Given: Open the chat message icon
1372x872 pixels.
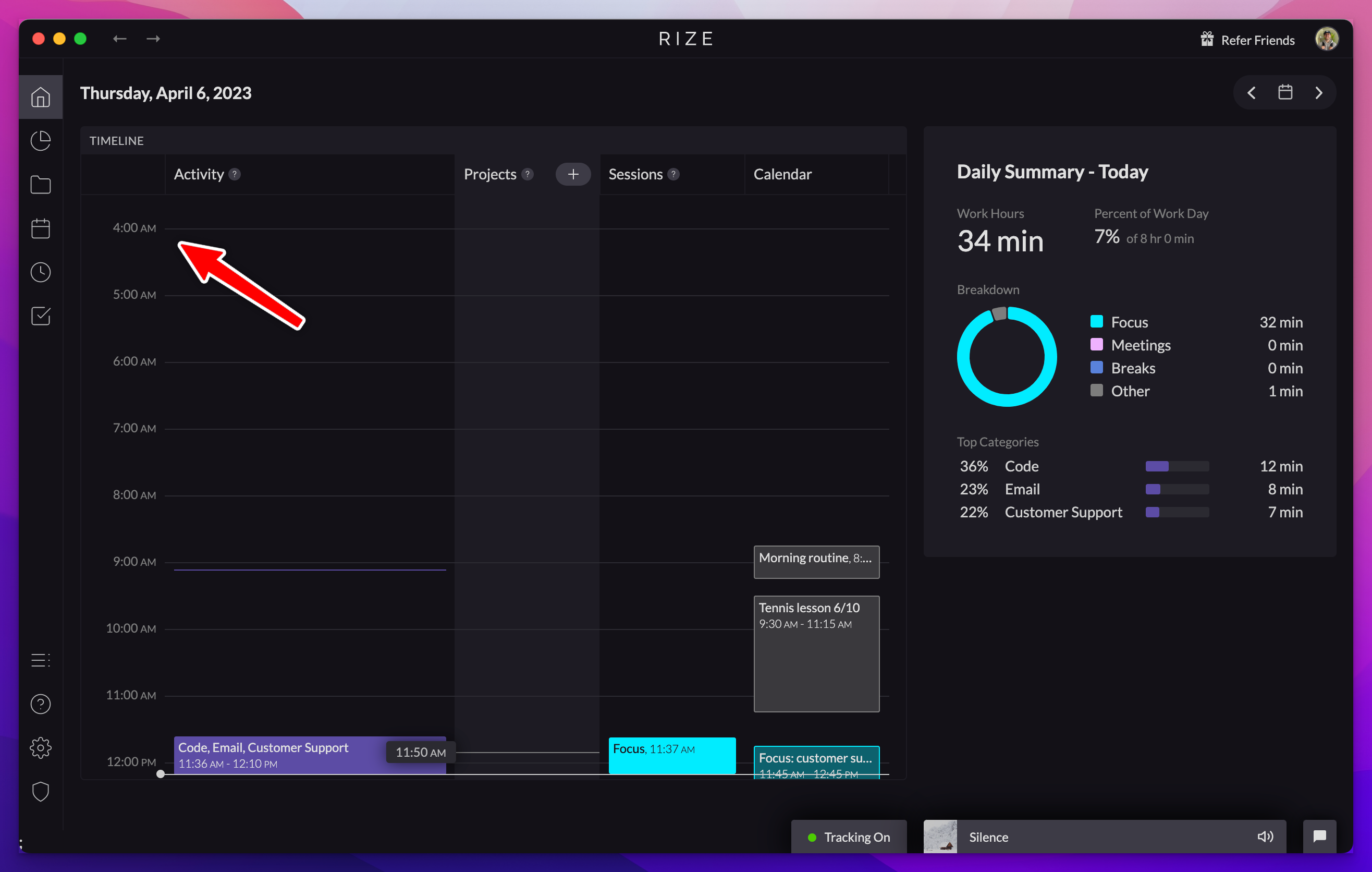Looking at the screenshot, I should click(1319, 836).
